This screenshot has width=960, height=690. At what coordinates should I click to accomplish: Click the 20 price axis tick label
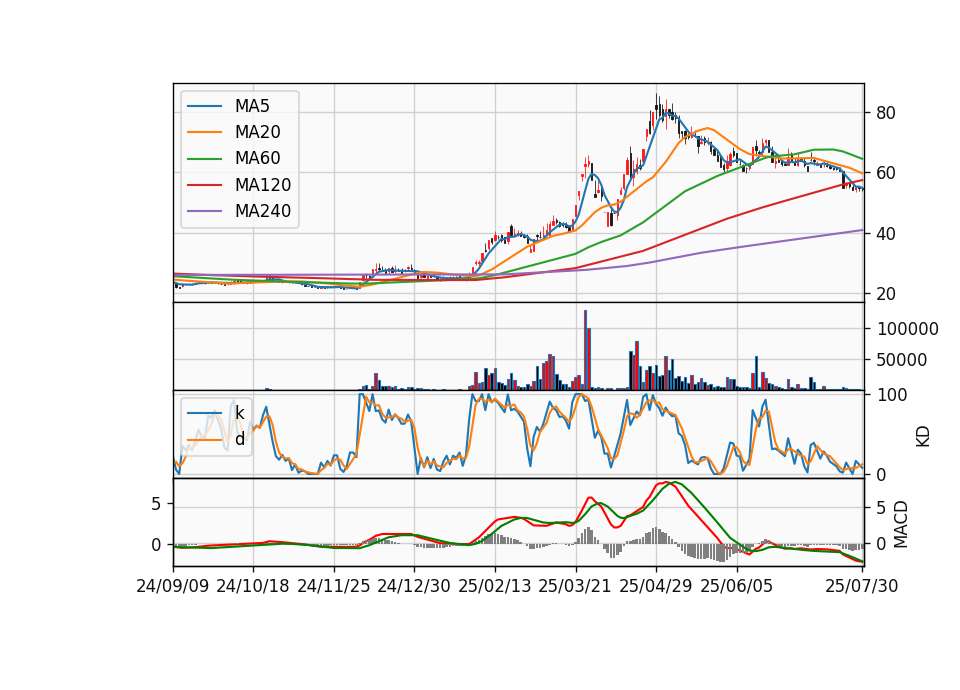[x=886, y=294]
